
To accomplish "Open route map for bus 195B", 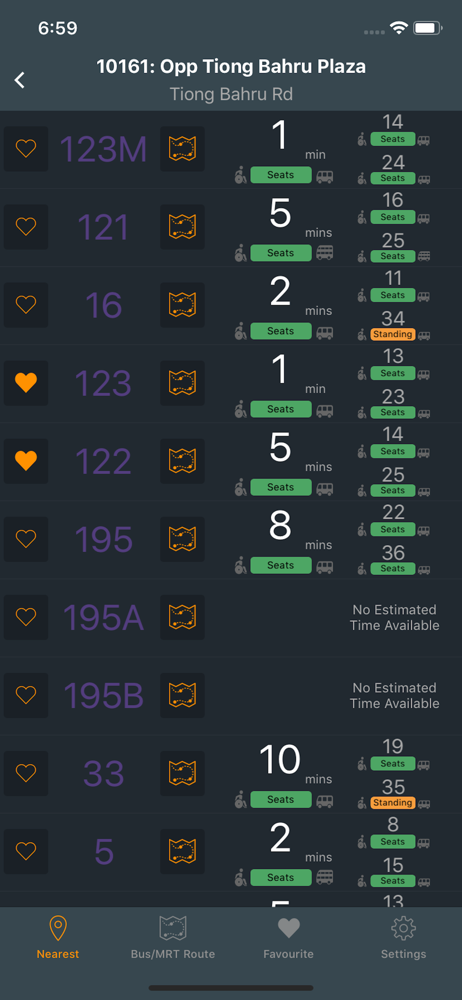I will (x=183, y=695).
